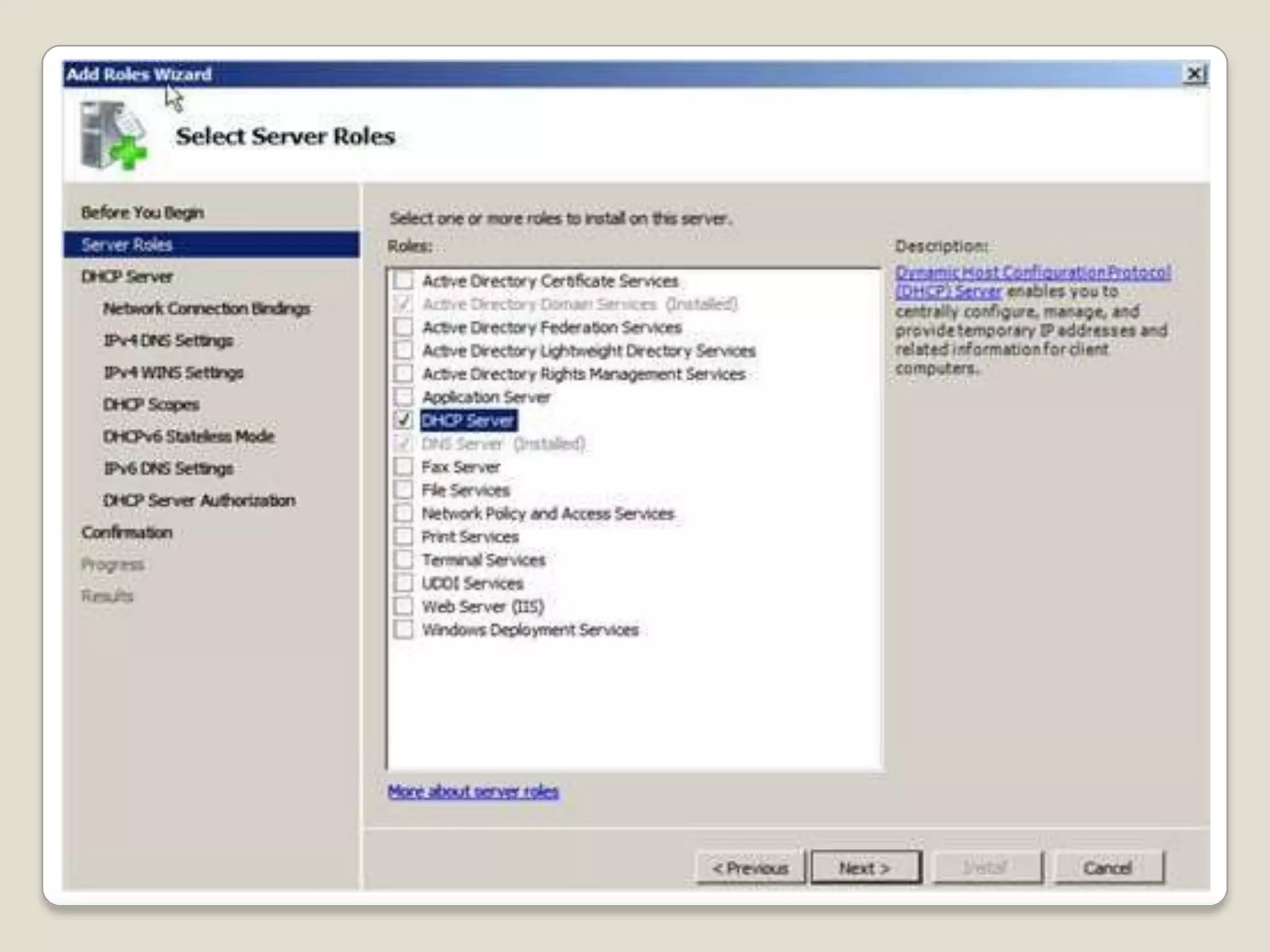
Task: Check the Terminal Services role
Action: [x=403, y=560]
